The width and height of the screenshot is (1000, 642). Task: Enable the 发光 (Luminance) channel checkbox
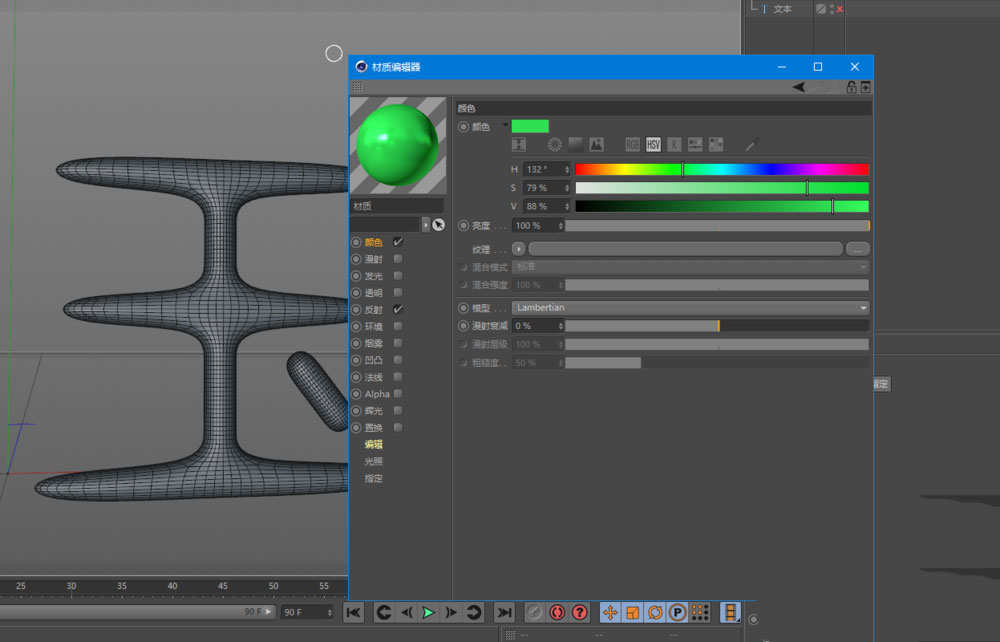398,276
